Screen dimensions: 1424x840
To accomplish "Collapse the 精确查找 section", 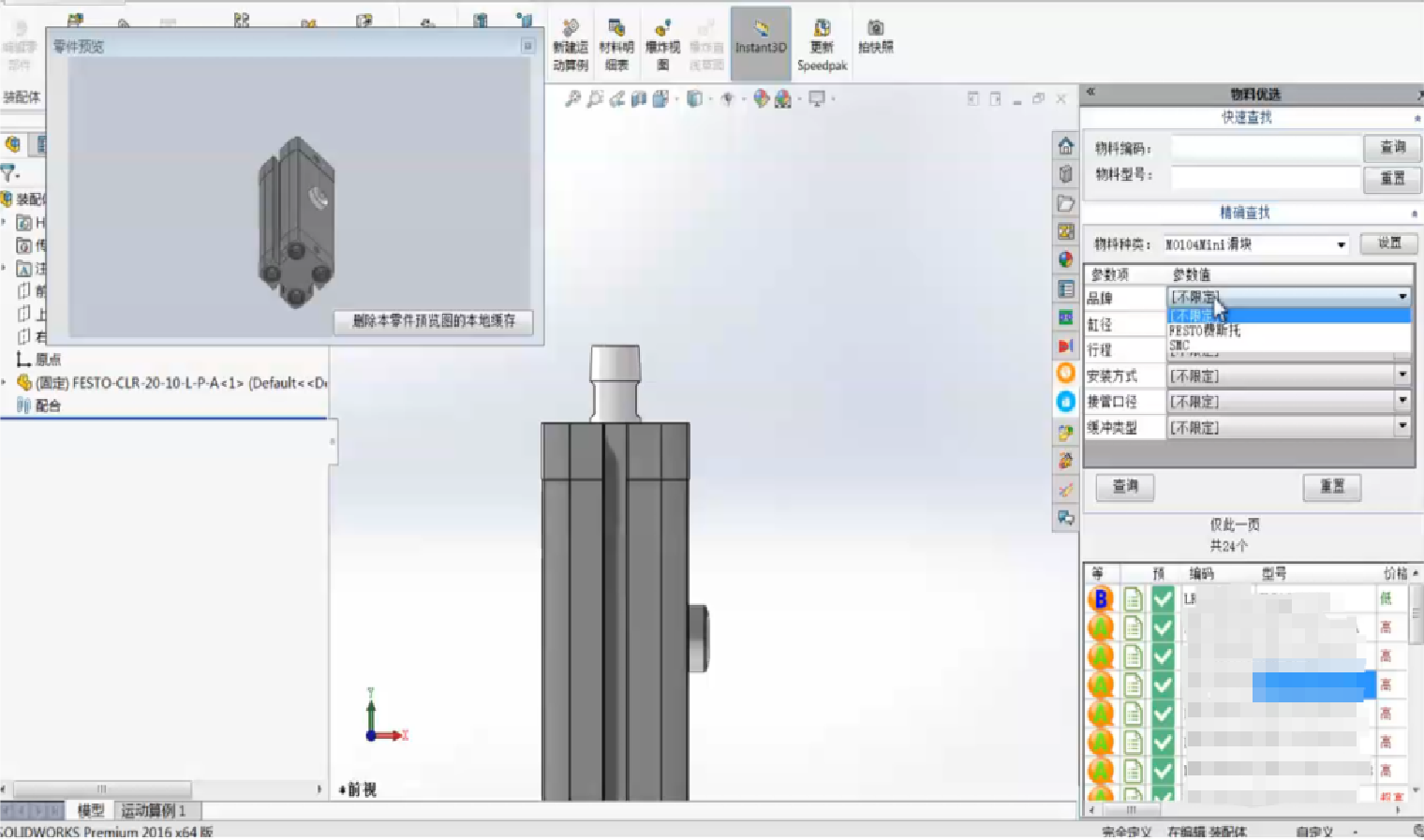I will [x=1414, y=214].
